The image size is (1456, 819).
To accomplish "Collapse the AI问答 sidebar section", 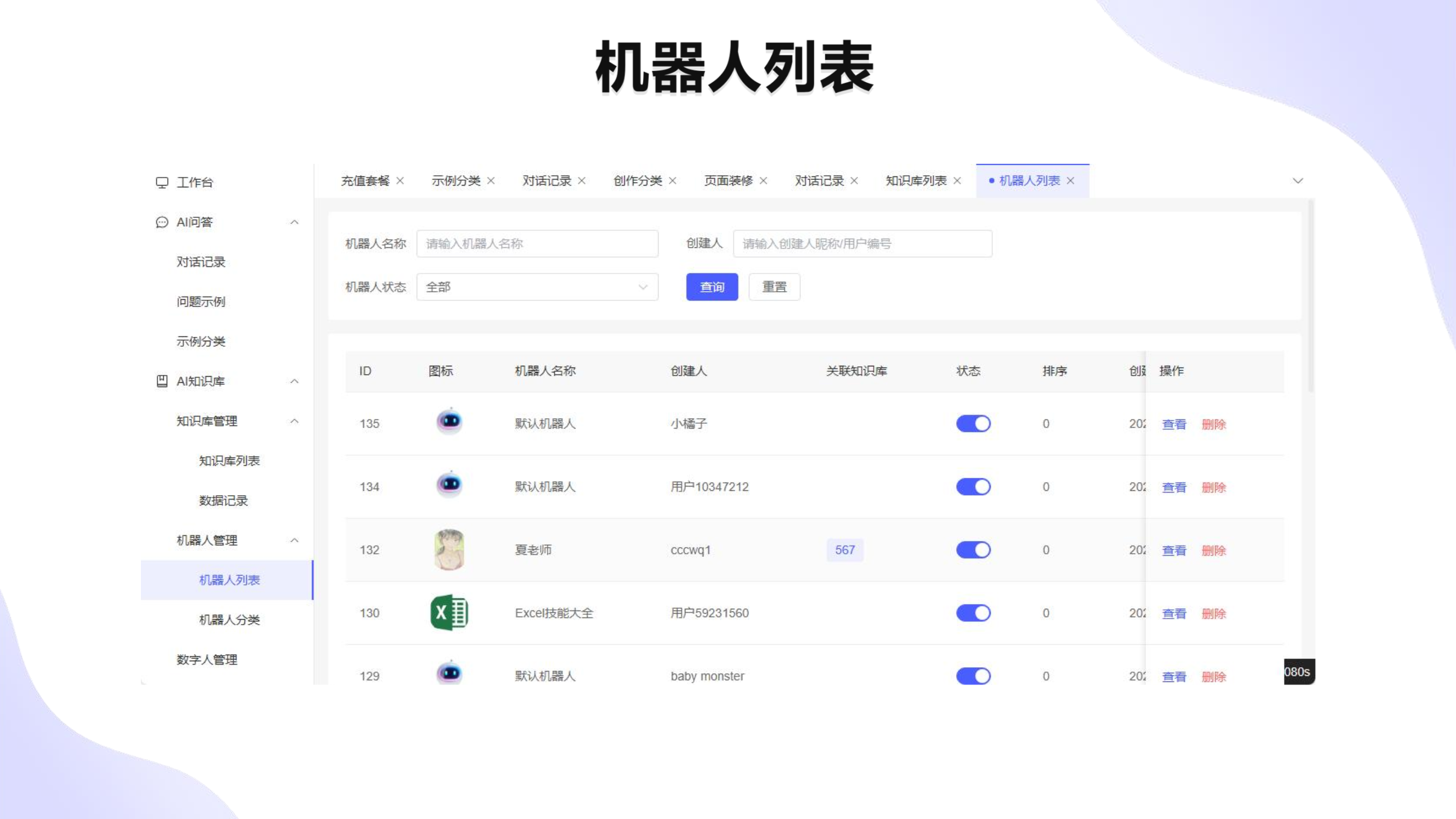I will point(294,222).
